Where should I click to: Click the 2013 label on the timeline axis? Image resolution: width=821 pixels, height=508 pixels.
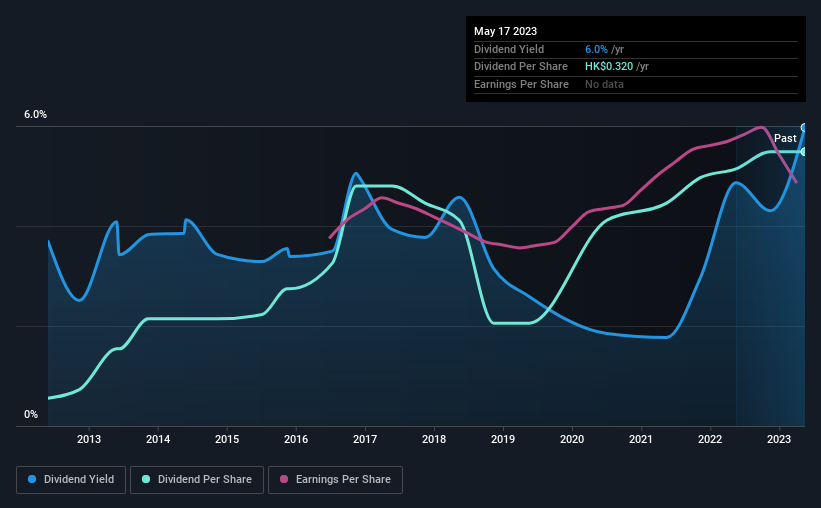(x=89, y=439)
